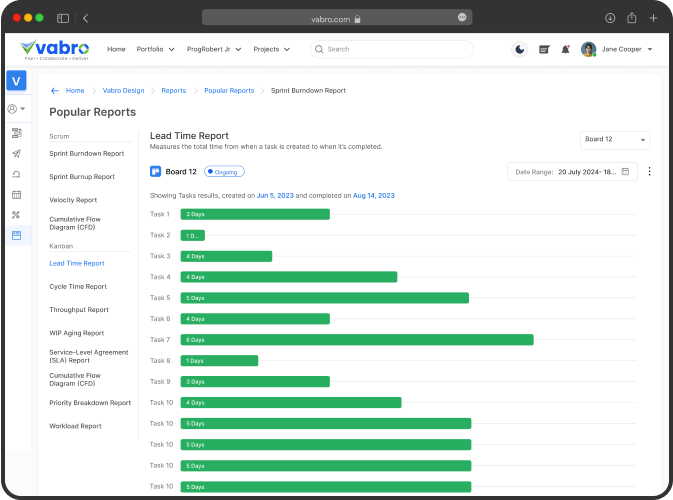
Task: Click the Task 9 3 Days bar
Action: point(255,382)
